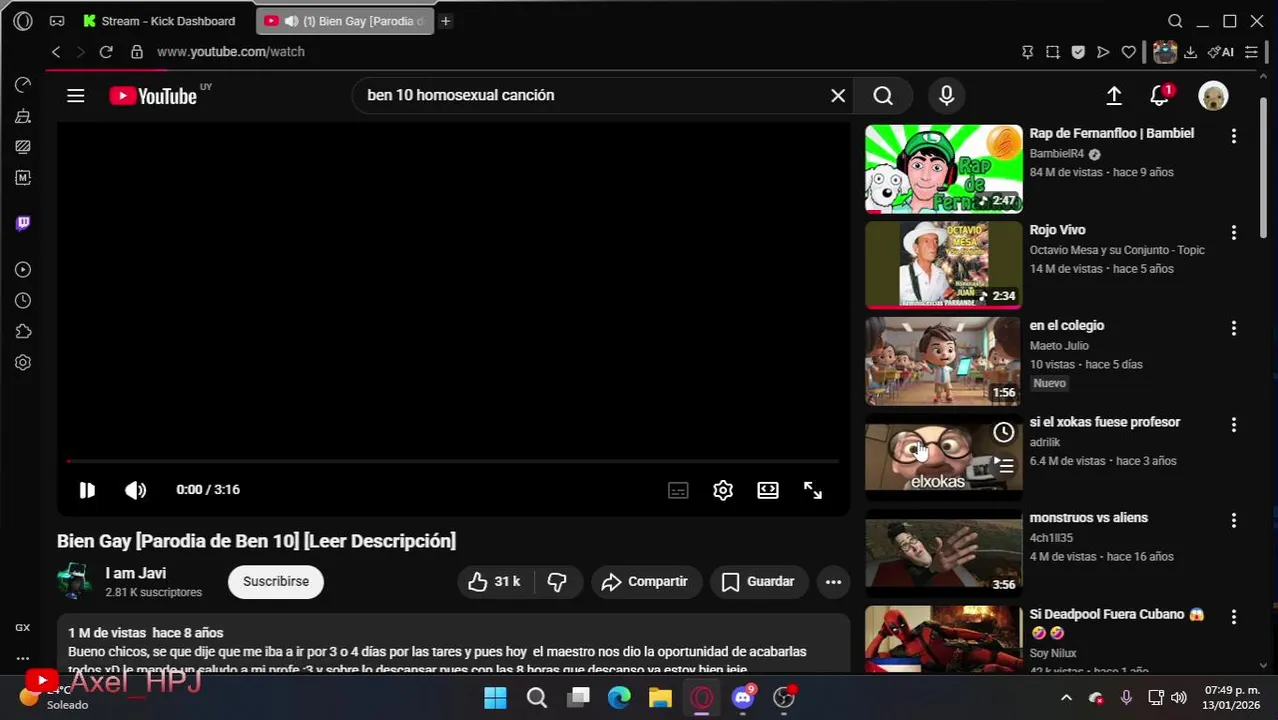Screen dimensions: 1278x720
Task: Show hidden system tray icons chevron
Action: 1066,698
